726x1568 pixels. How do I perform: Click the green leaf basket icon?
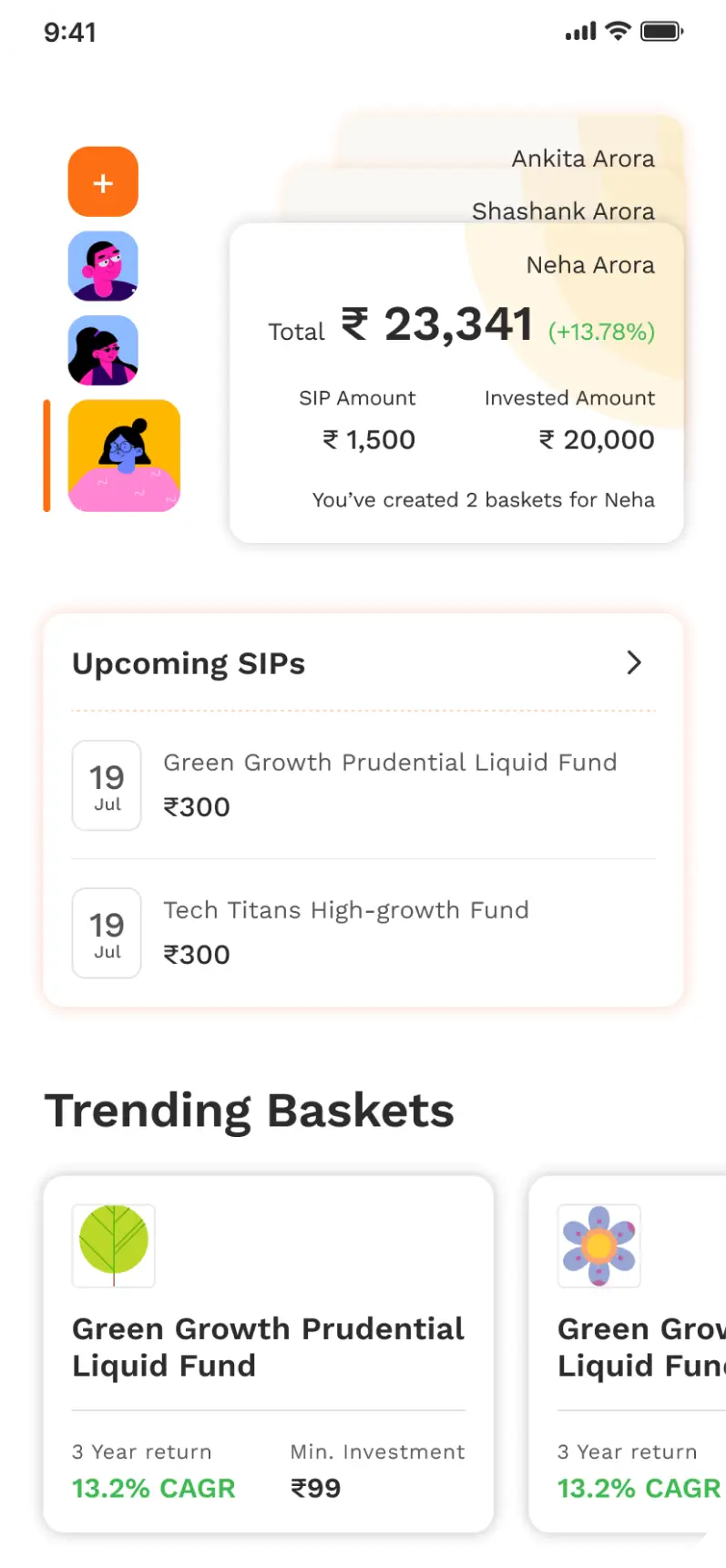114,1245
